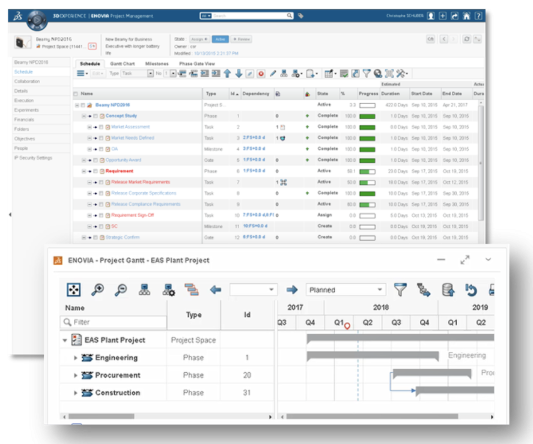Collapse the Concept Study tree row
533x444 pixels.
click(84, 116)
